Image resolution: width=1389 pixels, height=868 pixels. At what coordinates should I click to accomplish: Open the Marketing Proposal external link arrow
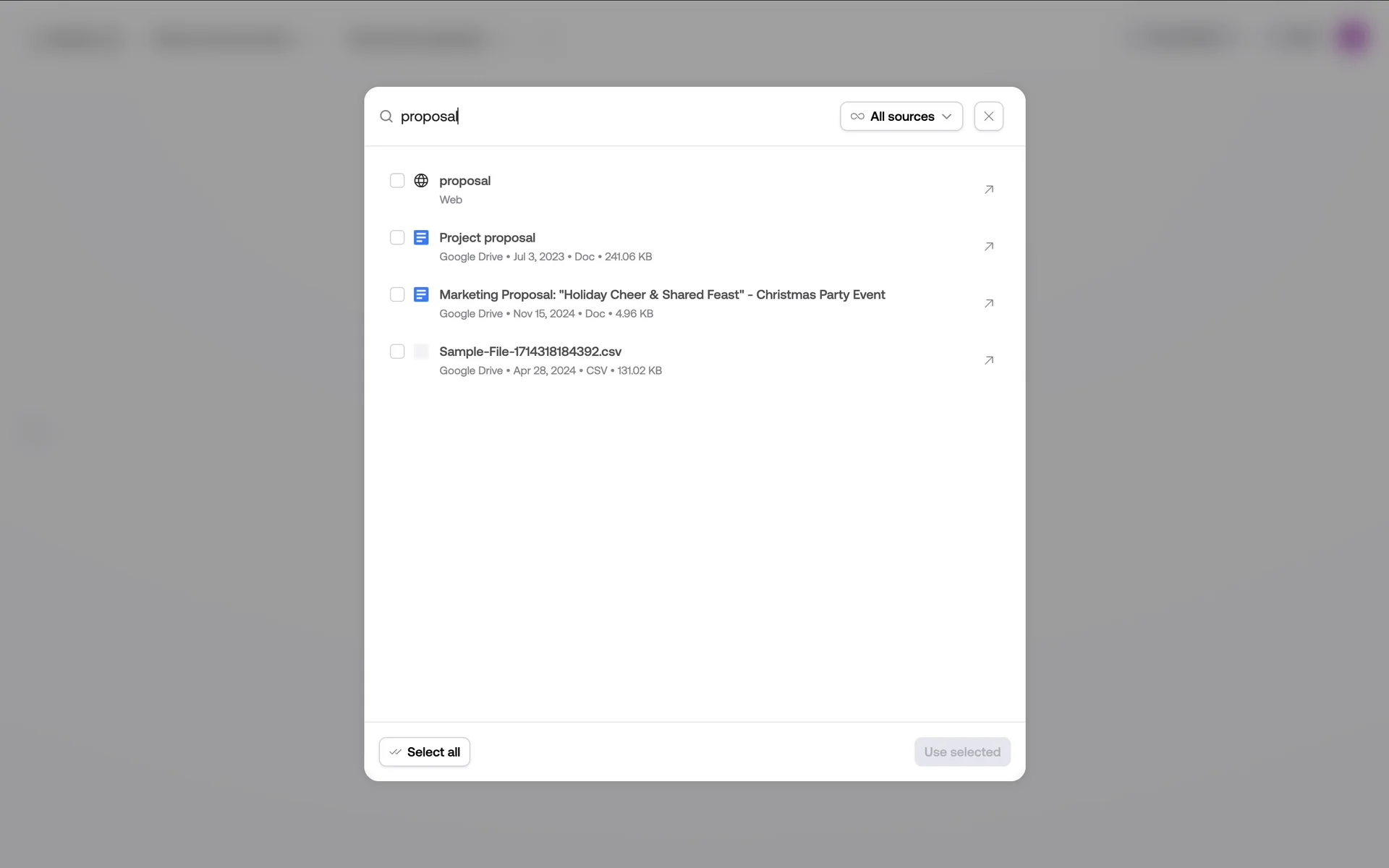coord(988,303)
